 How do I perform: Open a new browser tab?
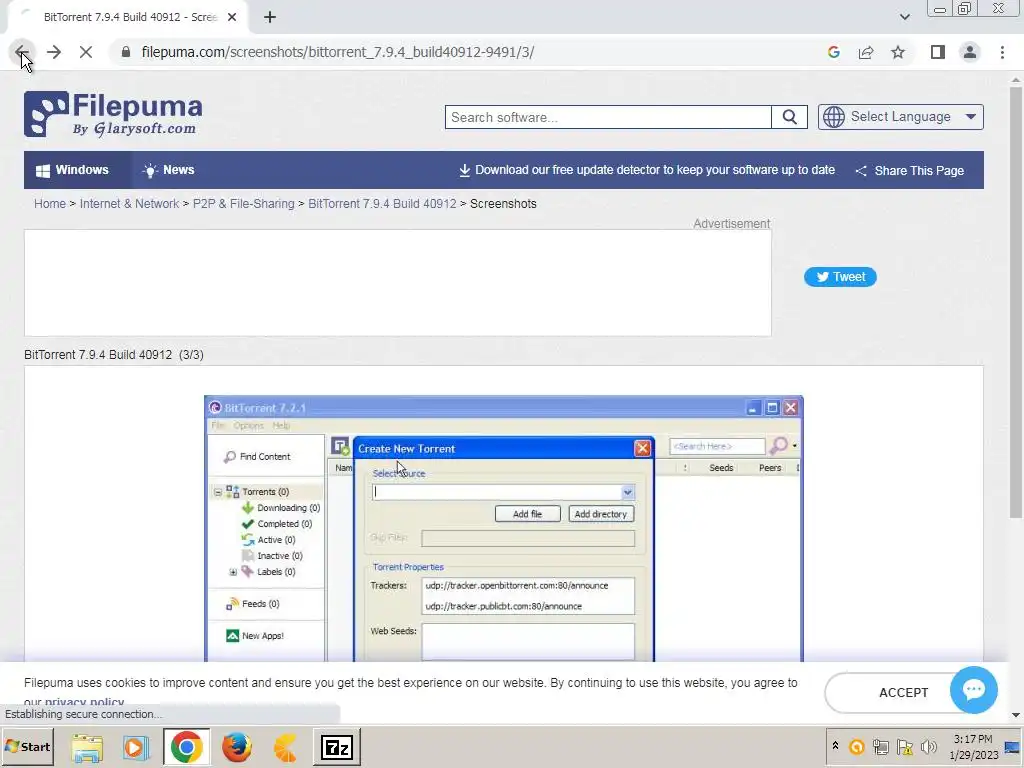[x=270, y=17]
